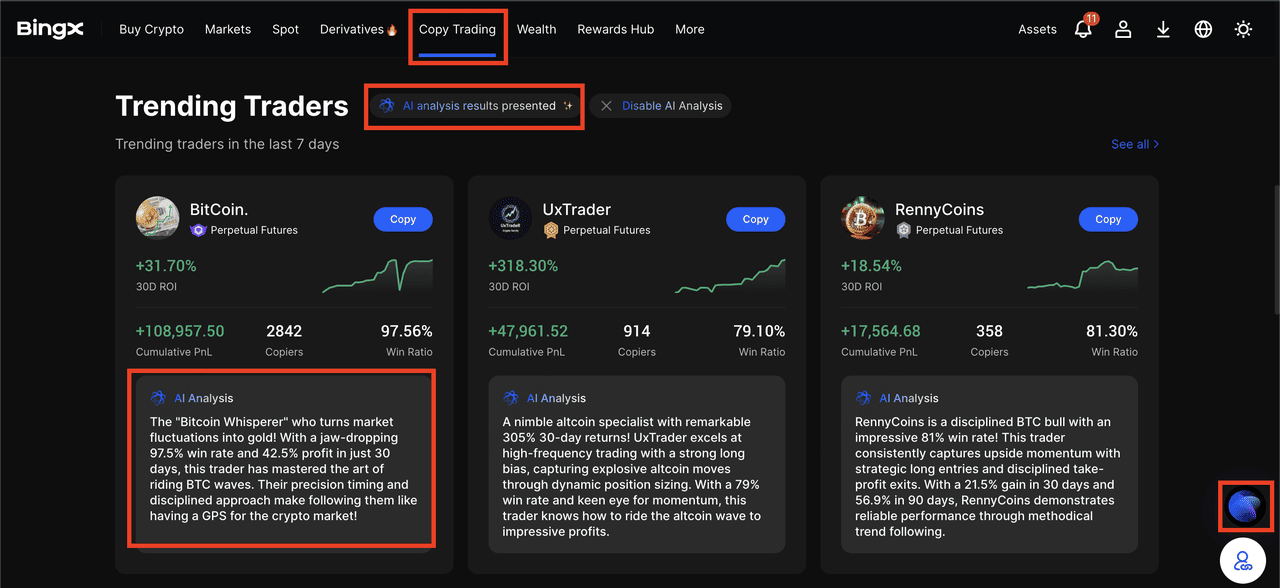Click the fire icon next to Derivatives
Screen dimensions: 1280x588
coord(392,30)
